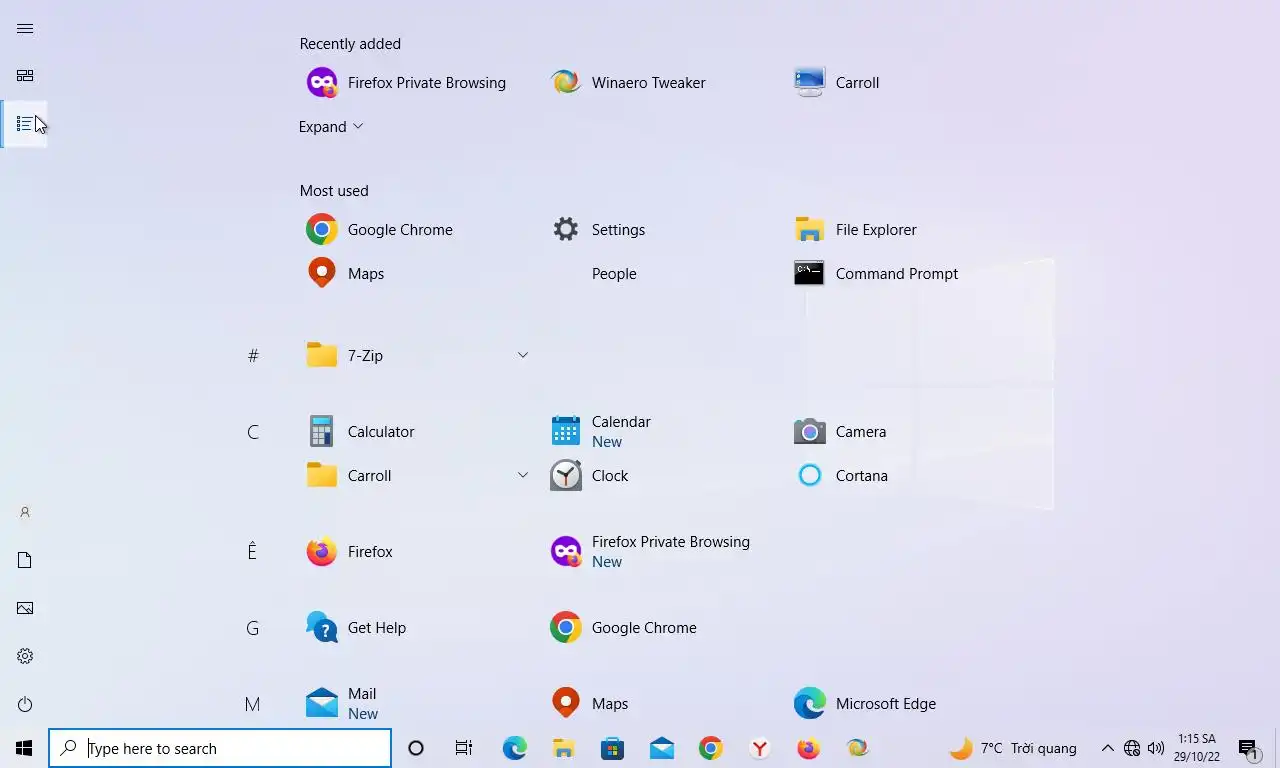
Task: Open File Explorer on taskbar
Action: 563,748
